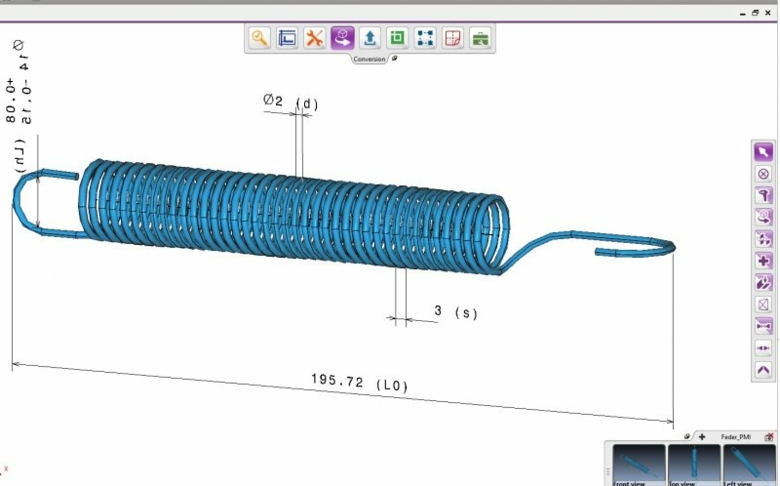This screenshot has width=780, height=486.
Task: Click the pin icon left of views tab
Action: tap(687, 436)
